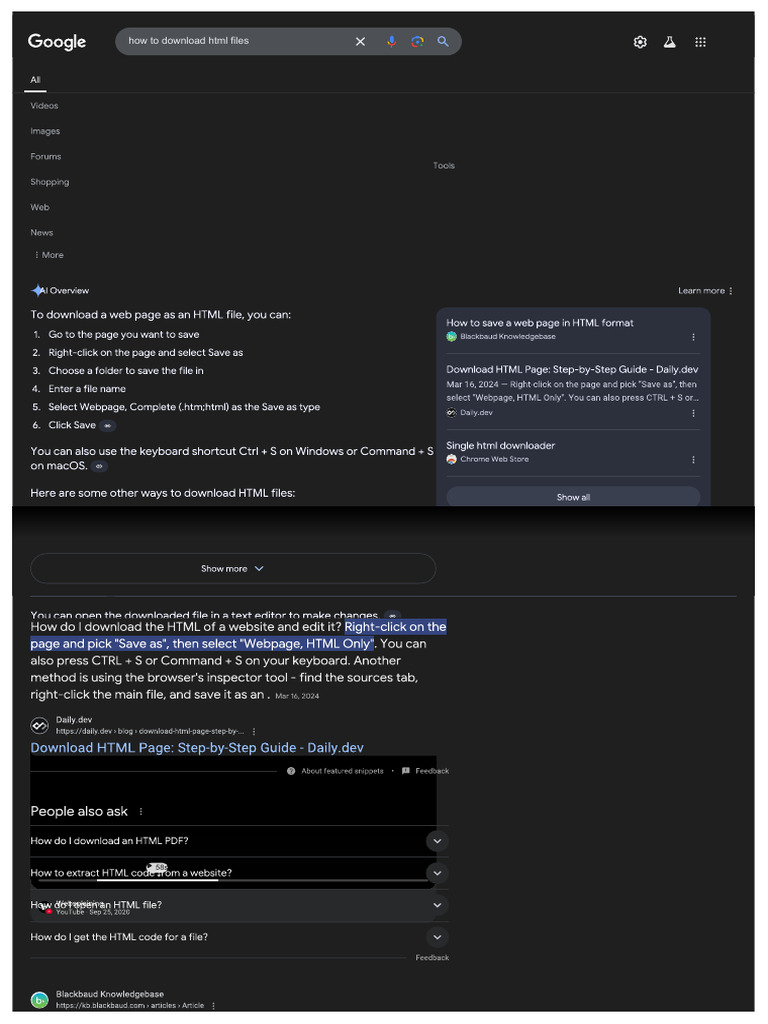Switch to Forums results

point(46,157)
